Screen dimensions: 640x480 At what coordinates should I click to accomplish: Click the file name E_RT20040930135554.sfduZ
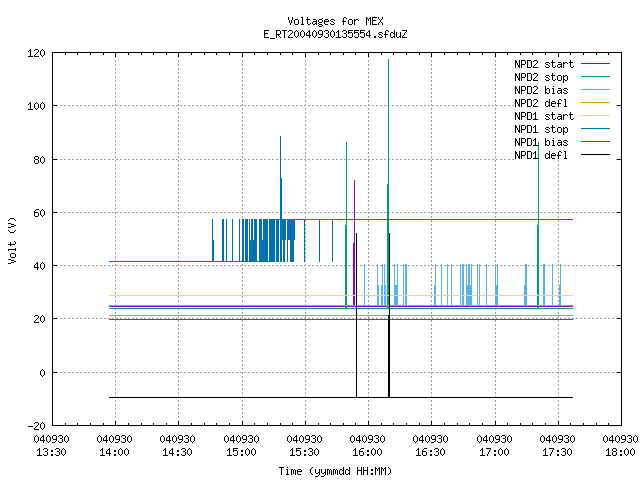tap(335, 34)
